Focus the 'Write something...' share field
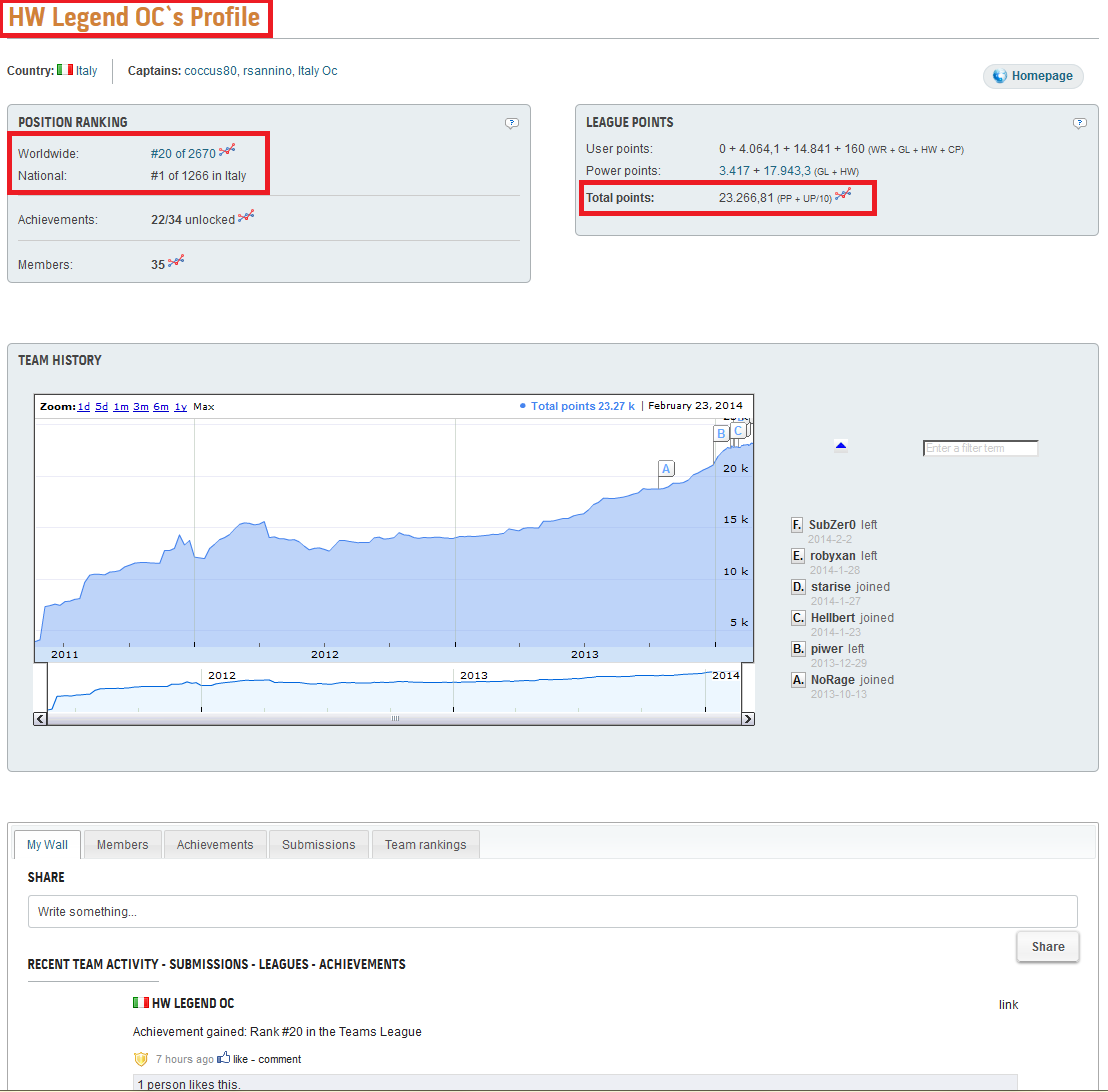The height and width of the screenshot is (1092, 1108). [x=553, y=912]
